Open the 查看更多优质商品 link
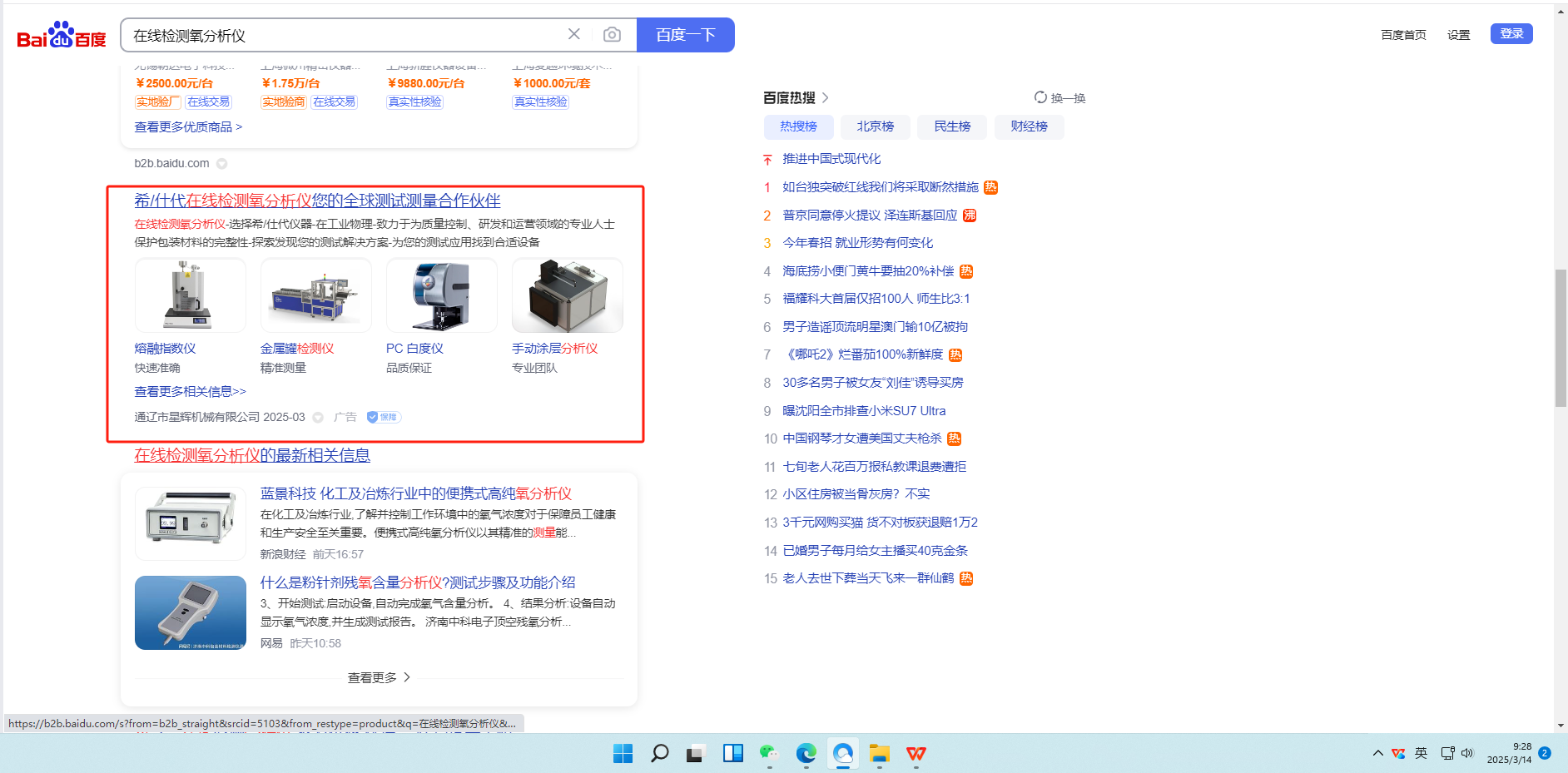This screenshot has height=773, width=1568. 189,127
